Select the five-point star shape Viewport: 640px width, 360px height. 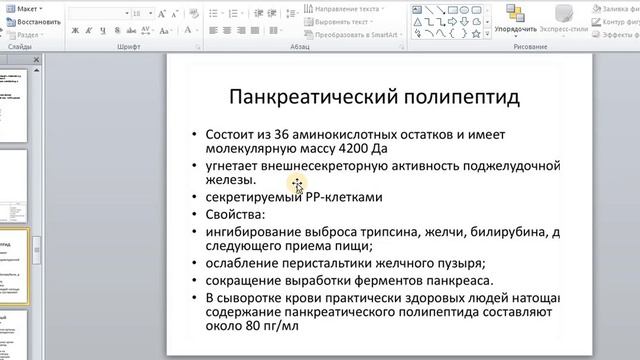476,33
